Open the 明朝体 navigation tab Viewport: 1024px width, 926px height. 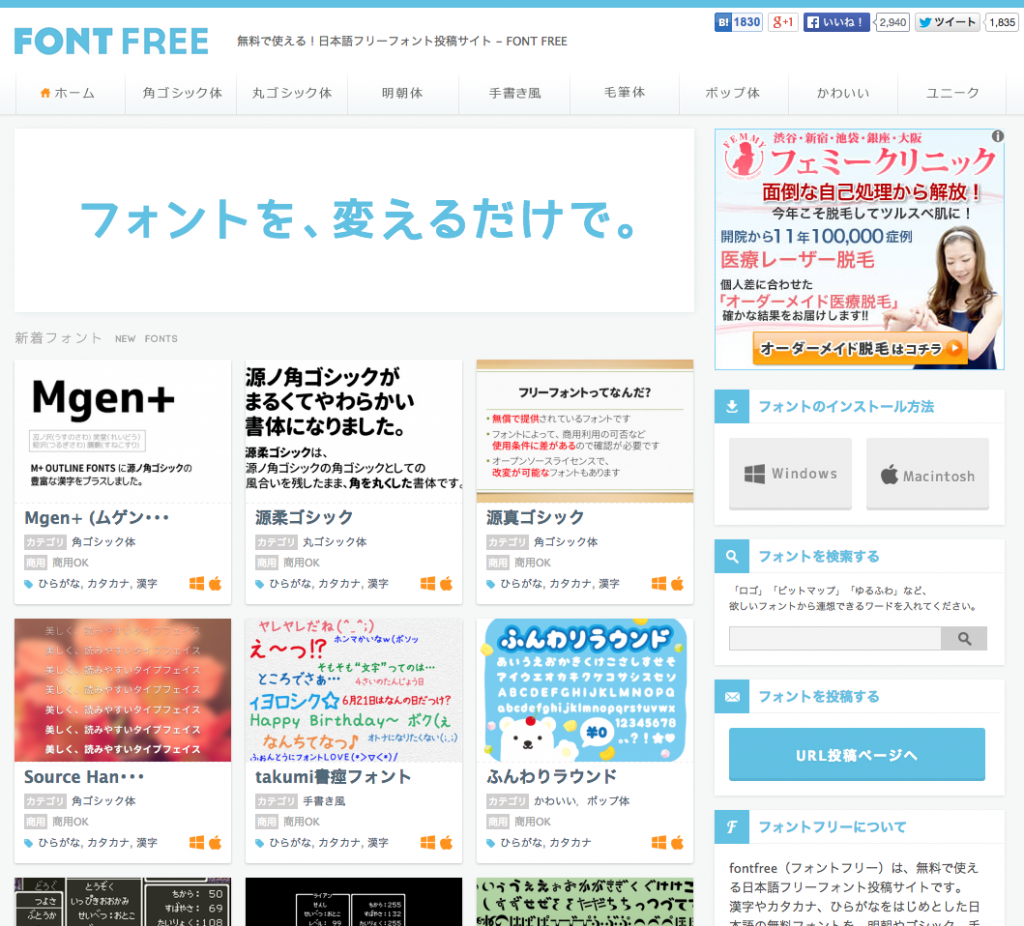403,93
